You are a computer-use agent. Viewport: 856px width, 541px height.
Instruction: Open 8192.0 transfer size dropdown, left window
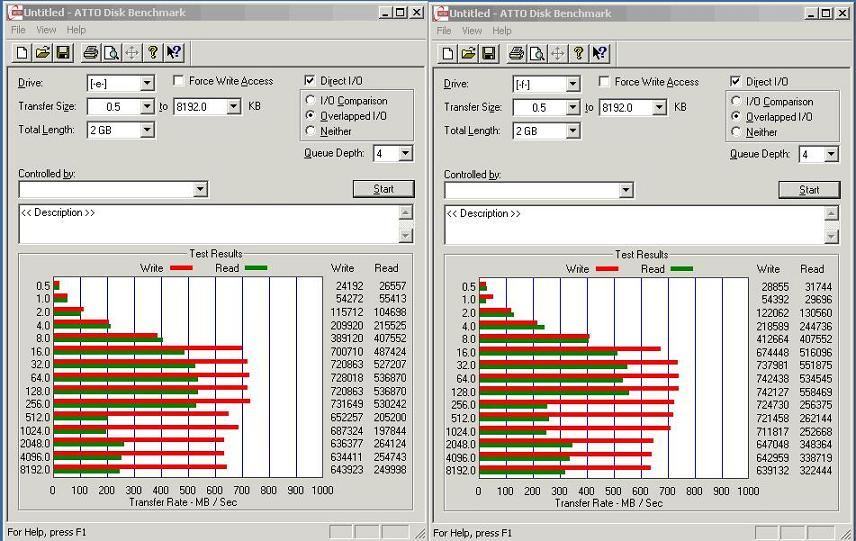[x=234, y=106]
